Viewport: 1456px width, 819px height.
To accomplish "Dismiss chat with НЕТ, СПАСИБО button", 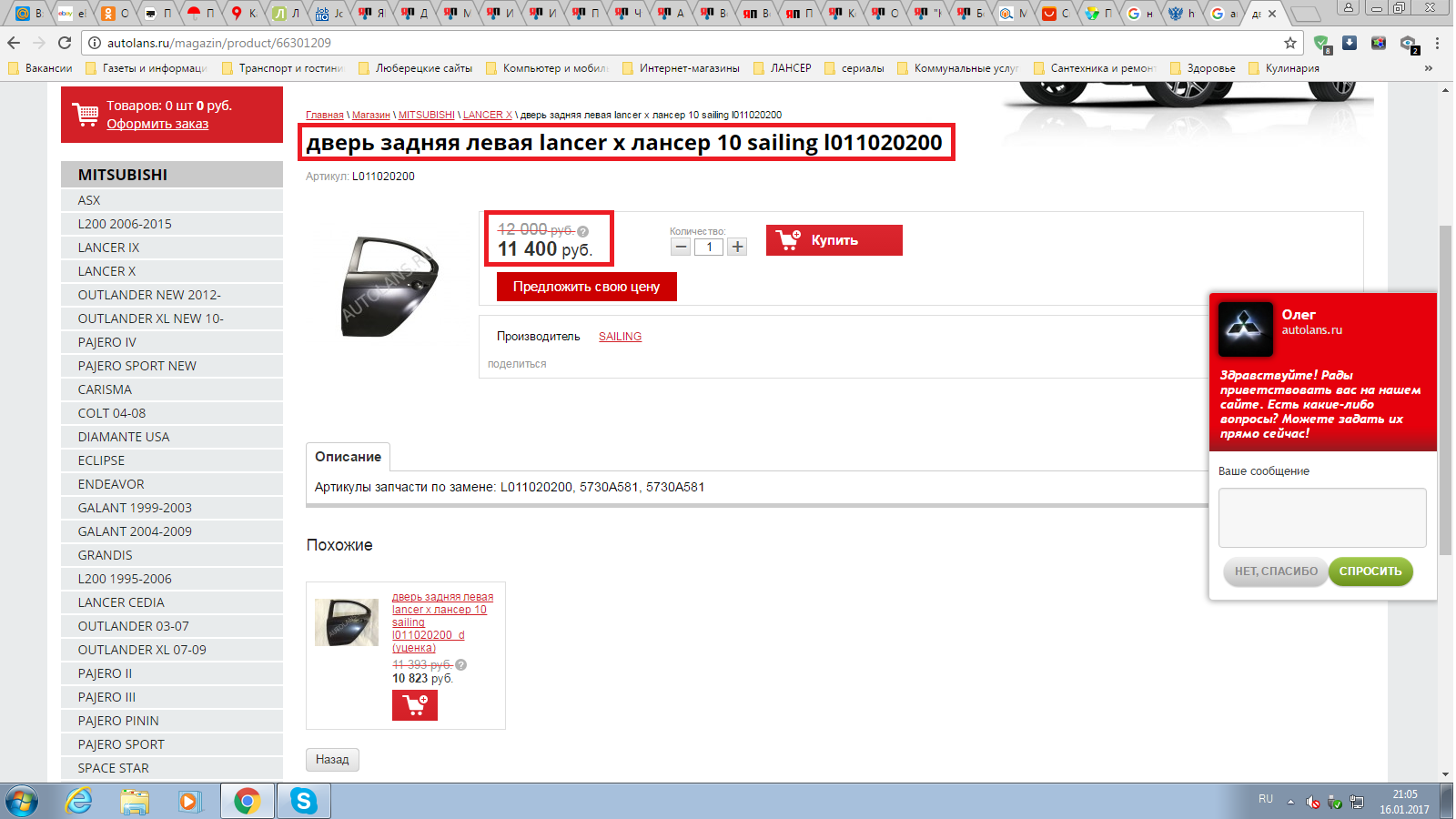I will pyautogui.click(x=1276, y=571).
